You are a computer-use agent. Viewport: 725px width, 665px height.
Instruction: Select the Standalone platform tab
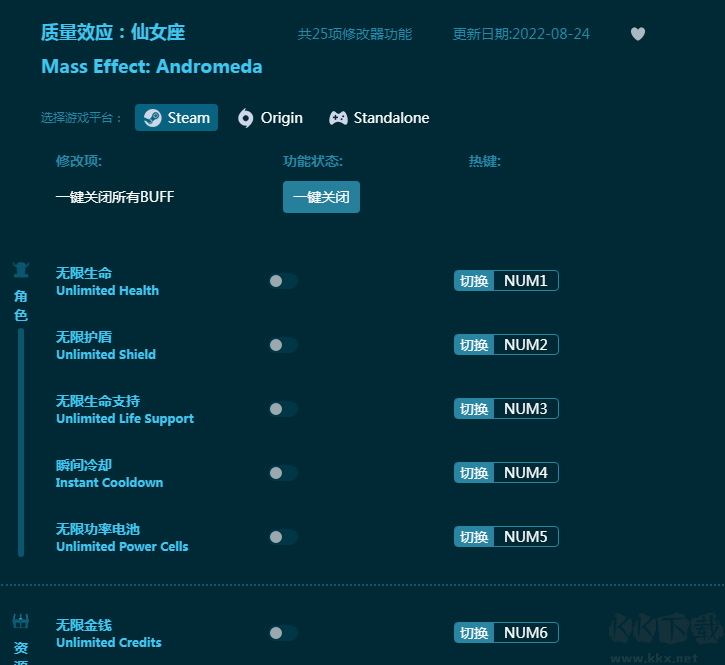[x=379, y=118]
